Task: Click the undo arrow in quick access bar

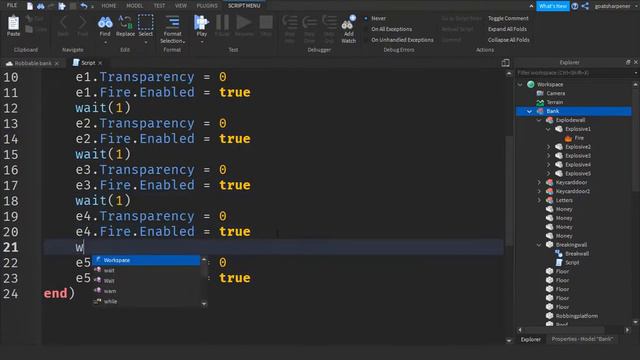Action: [84, 6]
